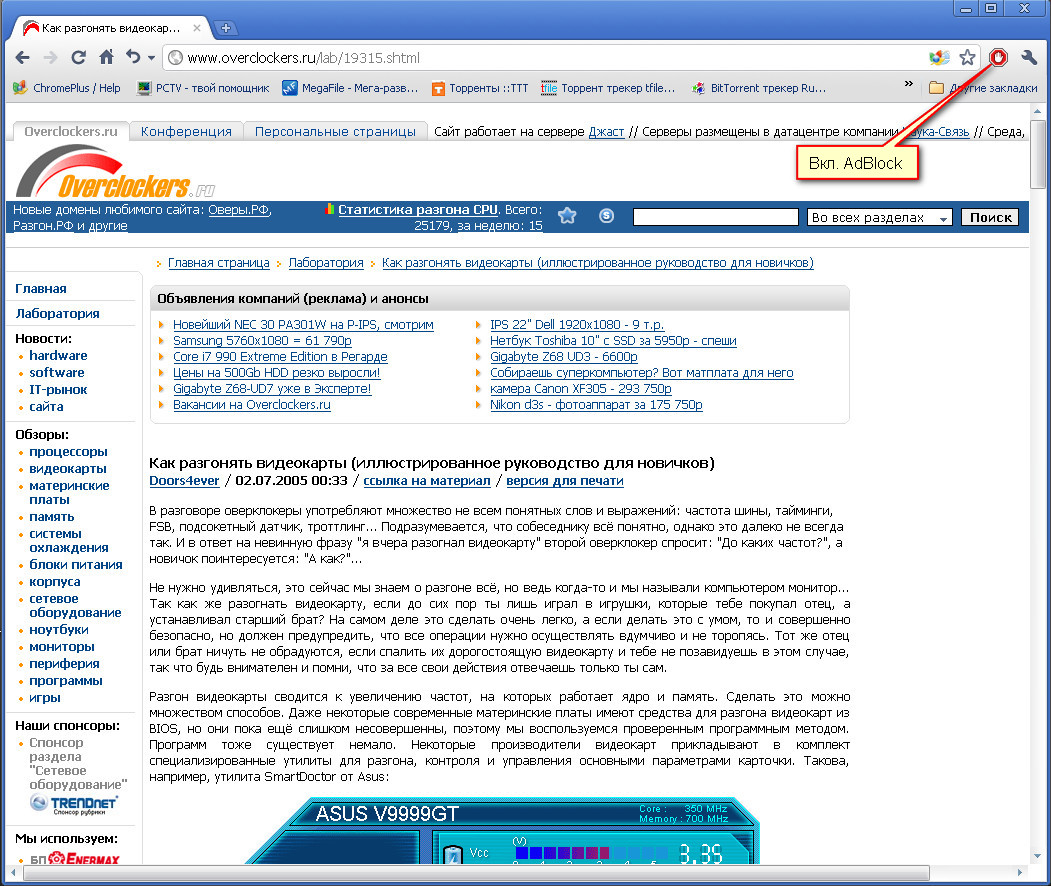Click the Джаст server link
This screenshot has width=1051, height=886.
(606, 132)
